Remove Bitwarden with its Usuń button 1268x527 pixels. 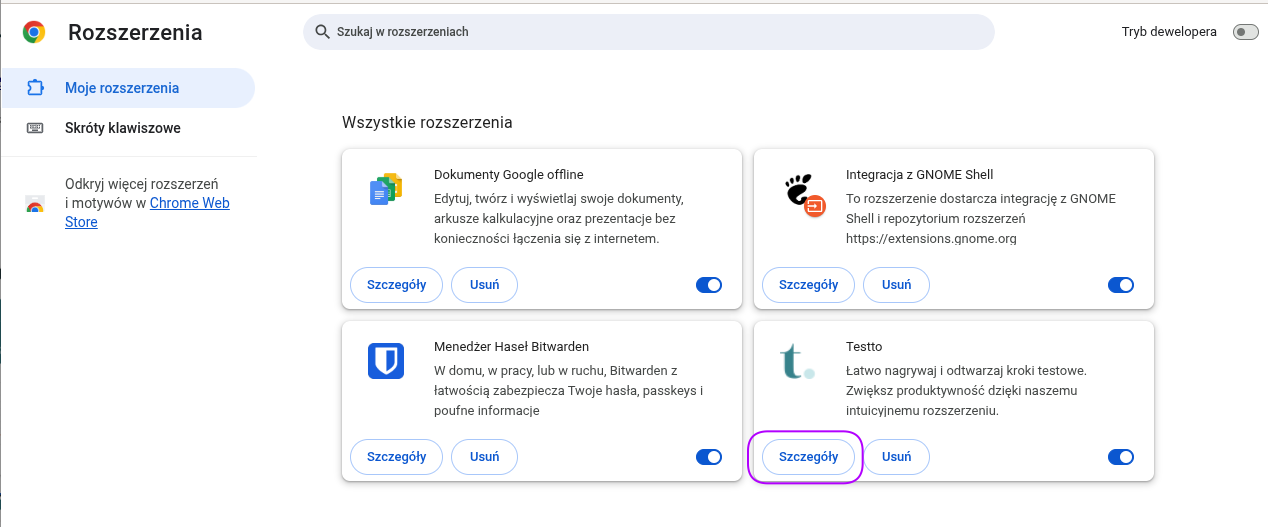pos(484,457)
